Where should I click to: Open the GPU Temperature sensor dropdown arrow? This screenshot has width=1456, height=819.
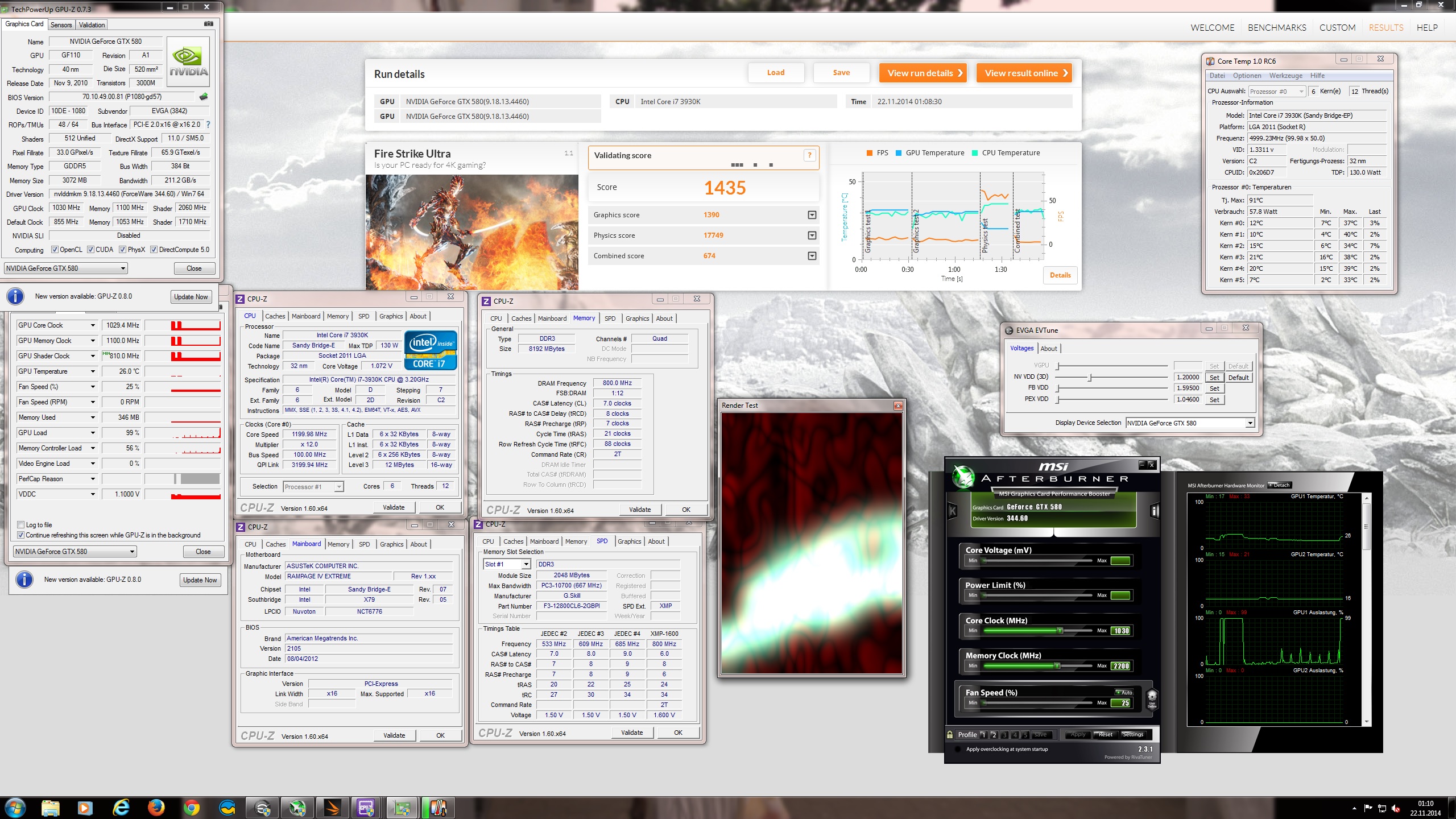tap(93, 371)
